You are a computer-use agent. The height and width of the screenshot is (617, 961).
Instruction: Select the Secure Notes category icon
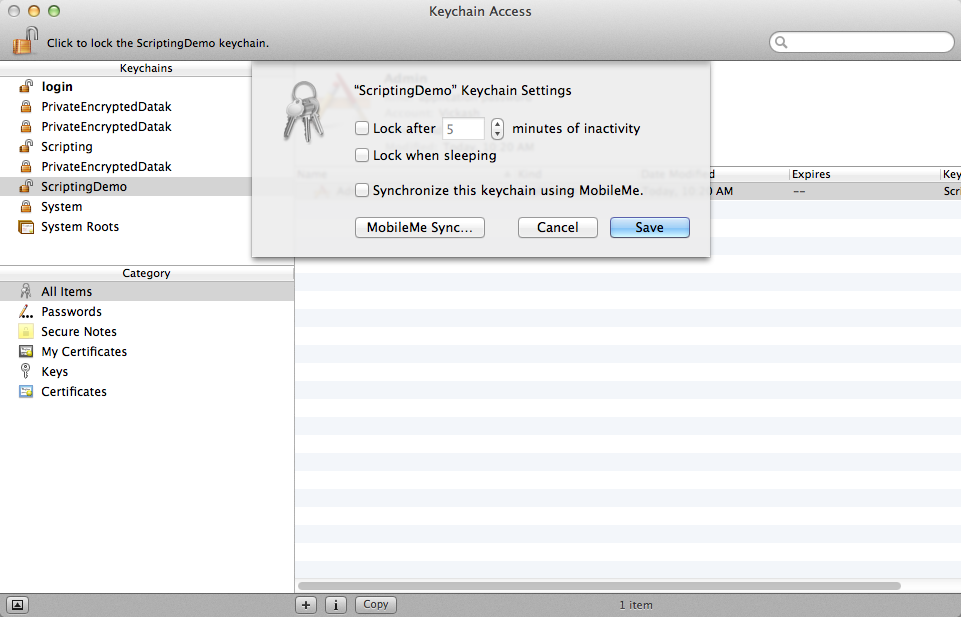25,331
